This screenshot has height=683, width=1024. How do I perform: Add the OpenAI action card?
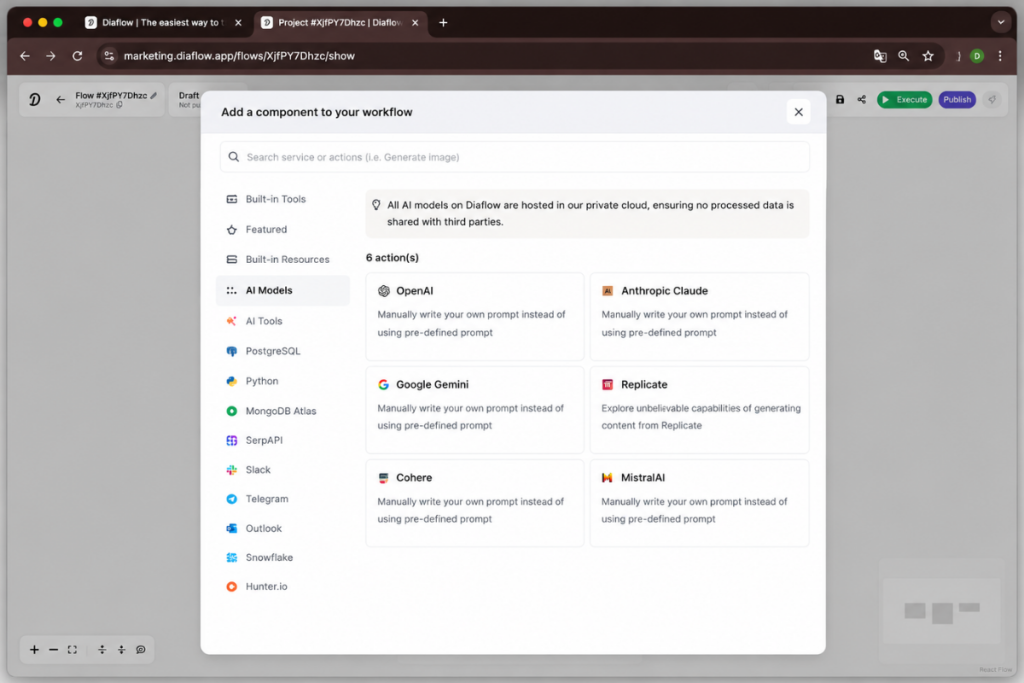[x=475, y=317]
